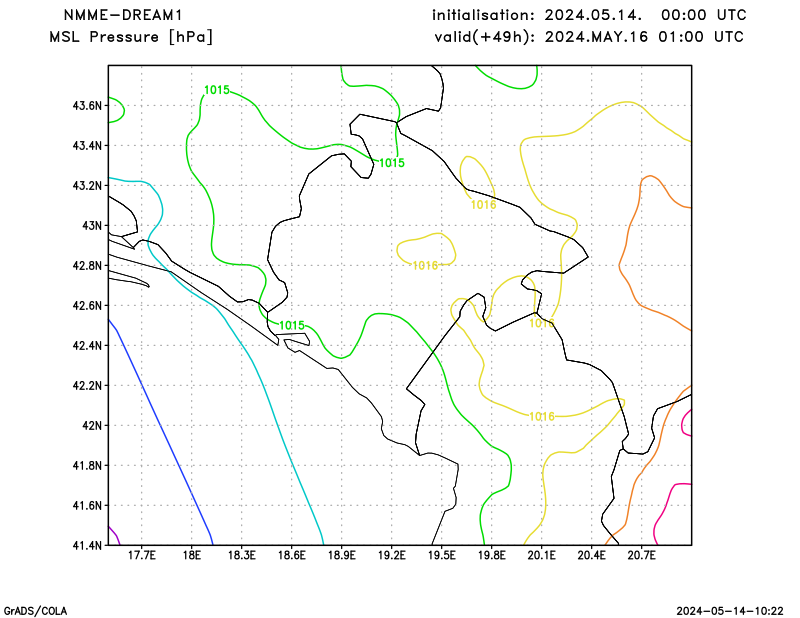
Task: Click the 2024-05-14-10:22 timestamp
Action: 730,611
